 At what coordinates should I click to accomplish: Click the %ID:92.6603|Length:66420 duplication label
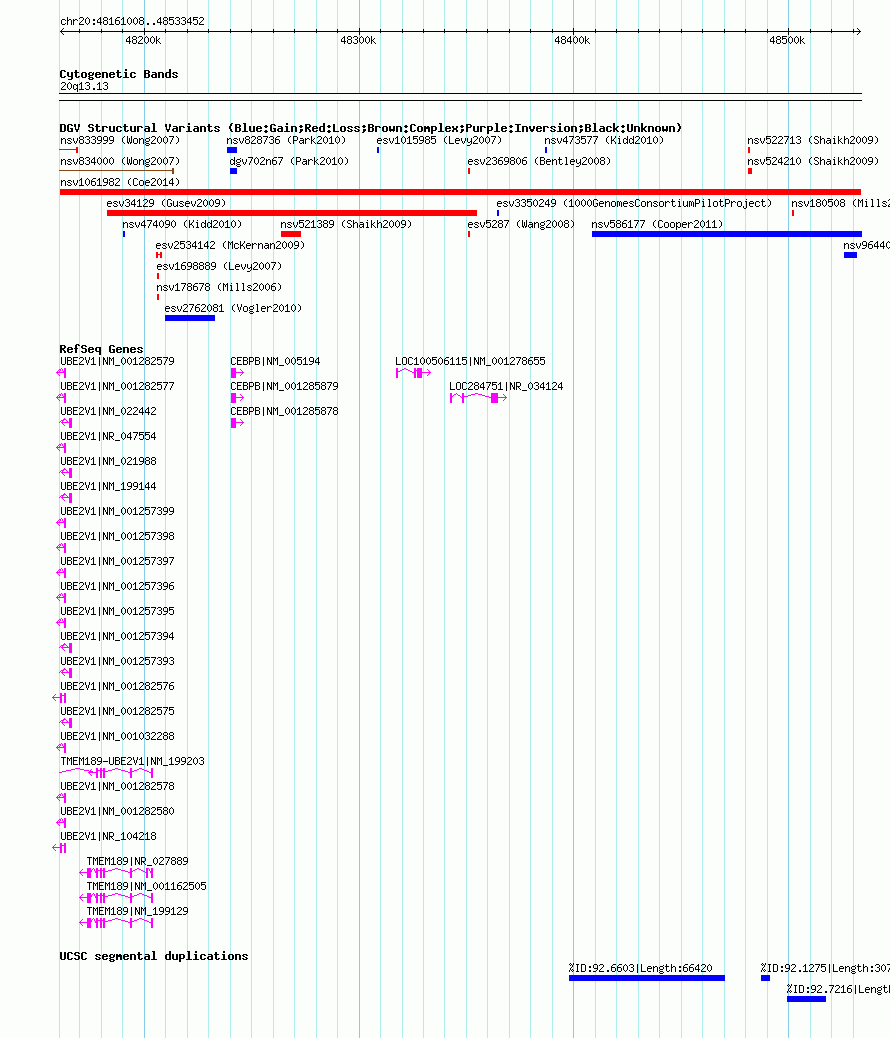(x=640, y=968)
